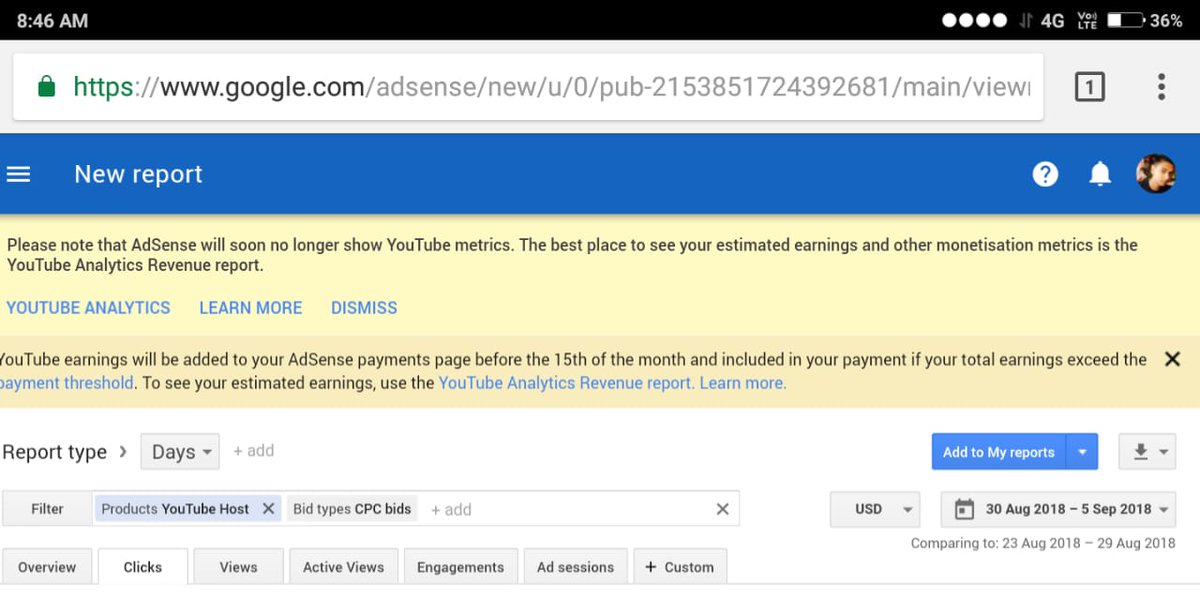The height and width of the screenshot is (600, 1200).
Task: Tap the 8:46 AM clock
Action: point(52,20)
